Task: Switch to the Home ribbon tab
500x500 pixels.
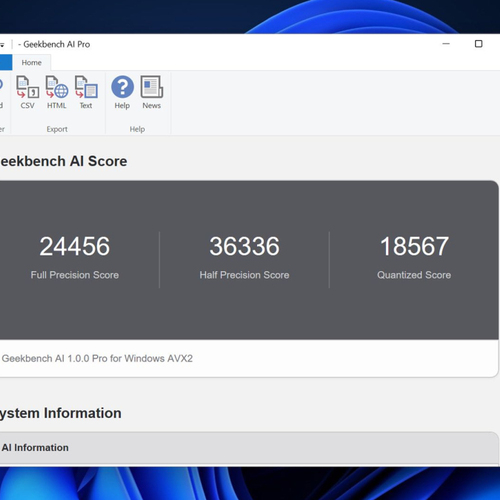Action: point(32,63)
